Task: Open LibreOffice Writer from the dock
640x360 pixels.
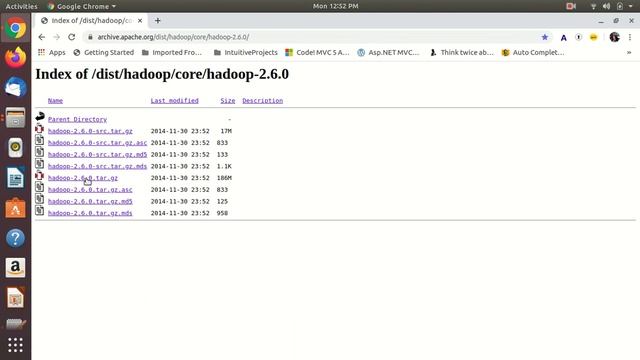Action: (16, 178)
